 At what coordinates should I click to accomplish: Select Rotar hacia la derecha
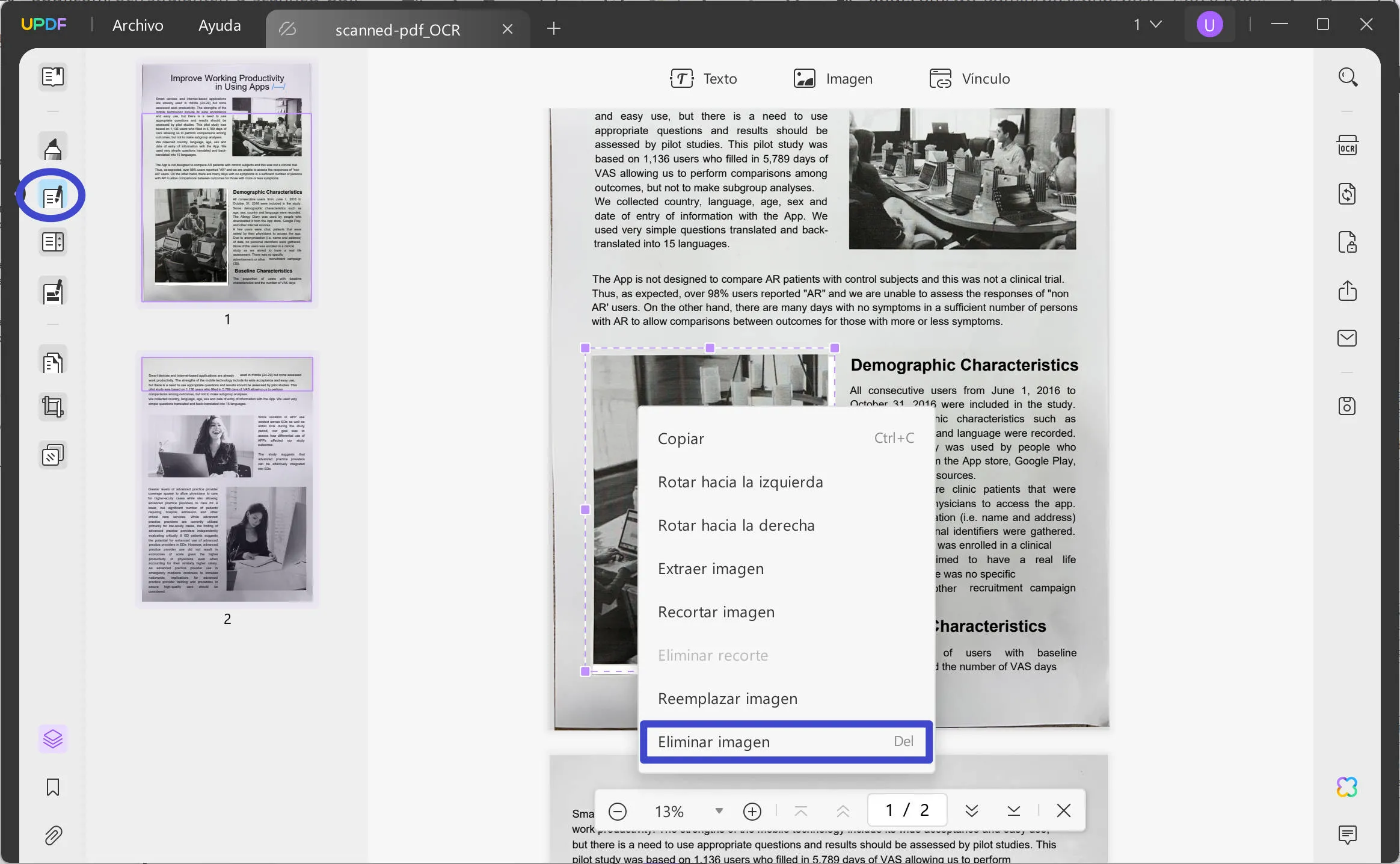[x=786, y=525]
